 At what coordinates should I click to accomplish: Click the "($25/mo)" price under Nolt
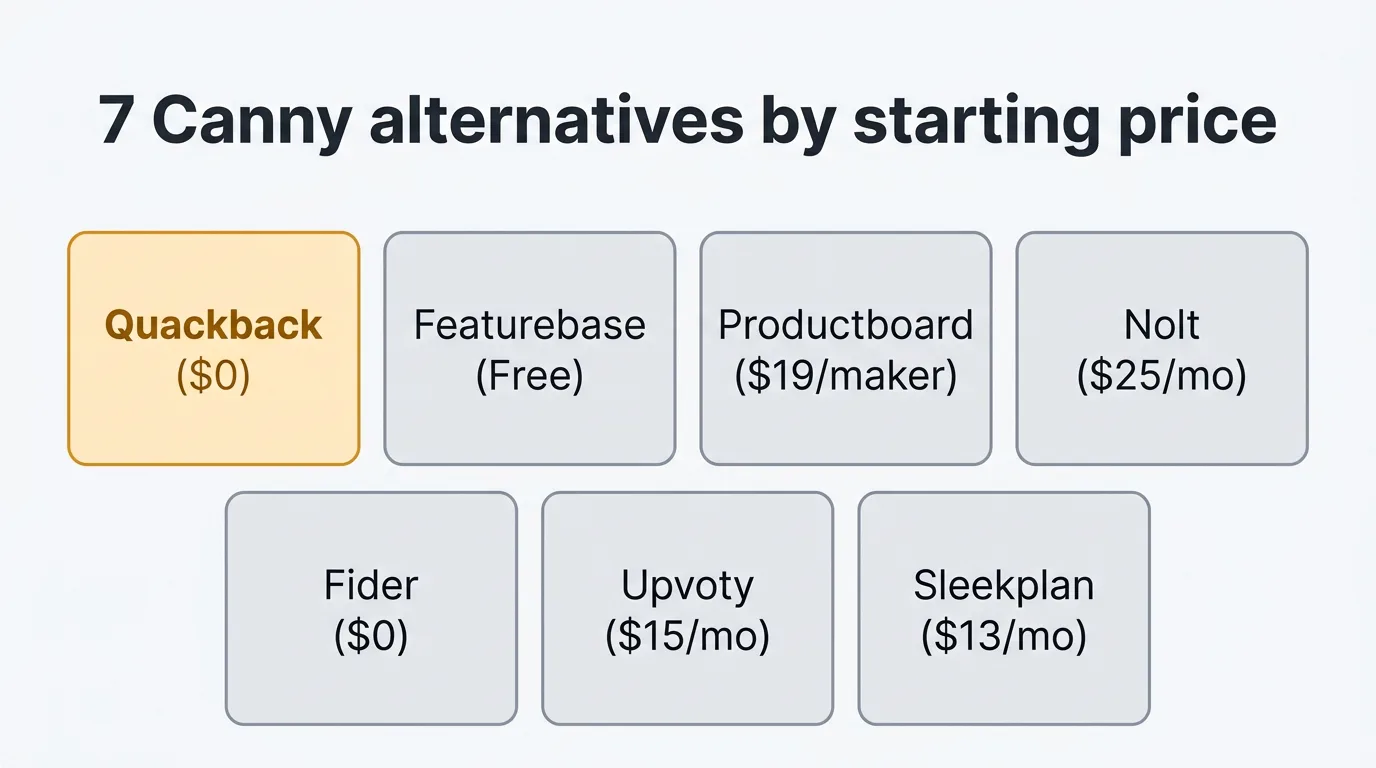[x=1161, y=376]
